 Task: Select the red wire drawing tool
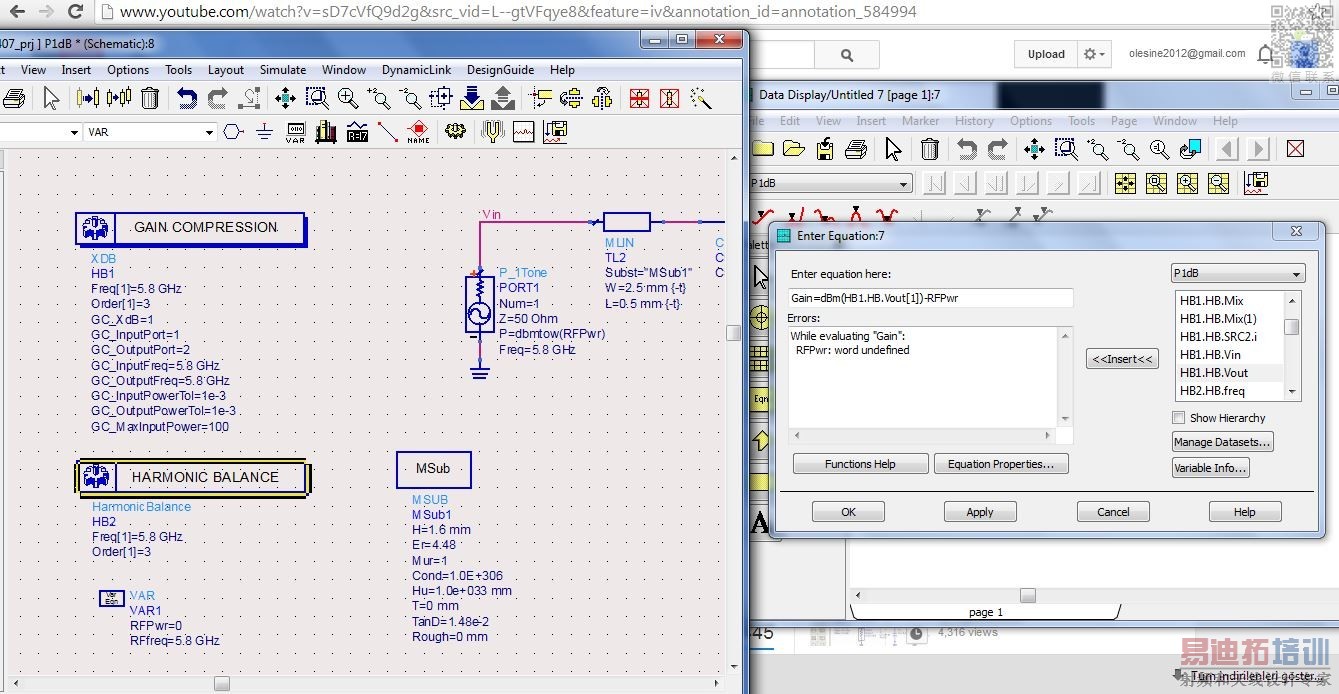pos(388,132)
